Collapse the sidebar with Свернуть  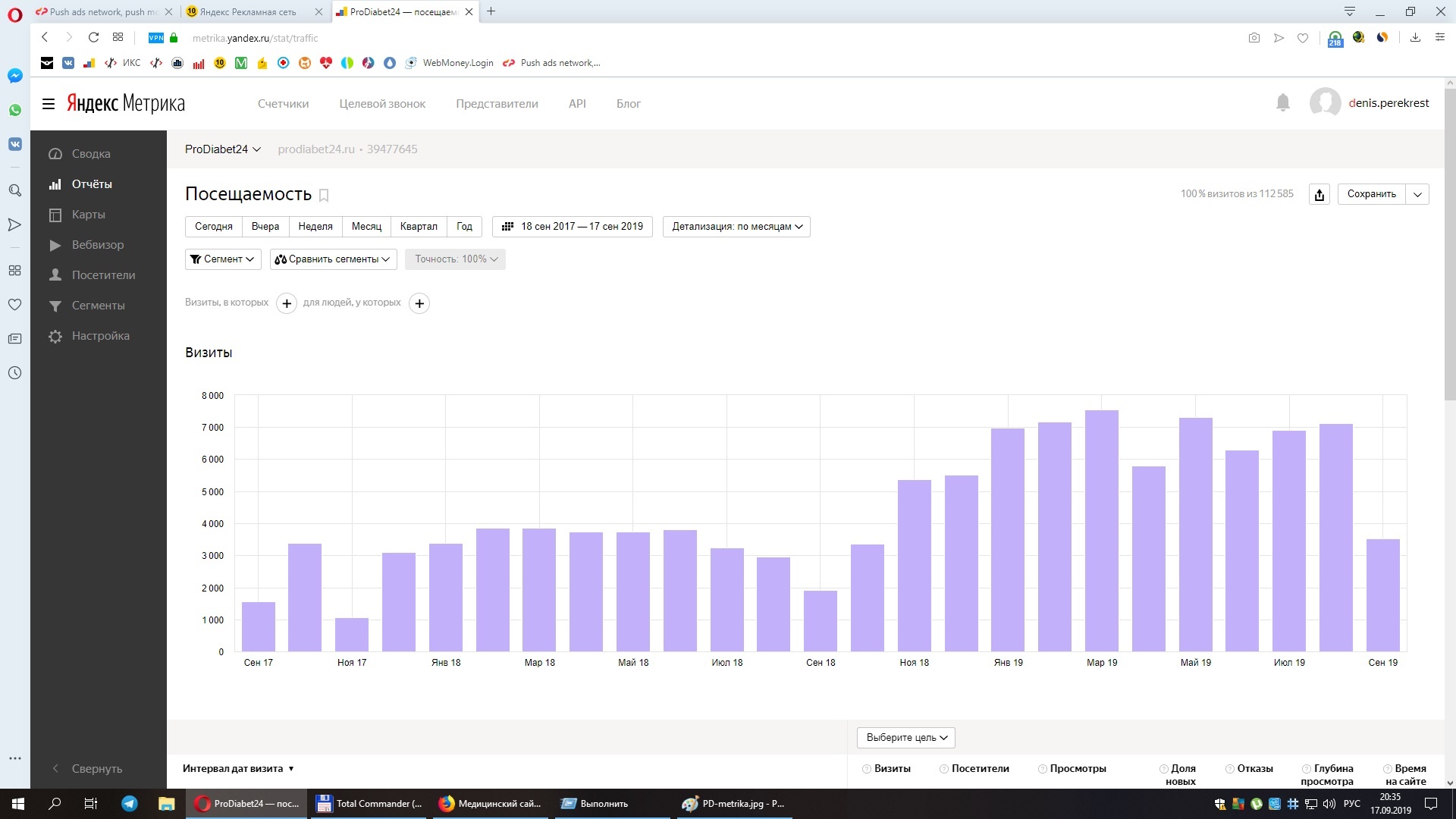[x=96, y=768]
